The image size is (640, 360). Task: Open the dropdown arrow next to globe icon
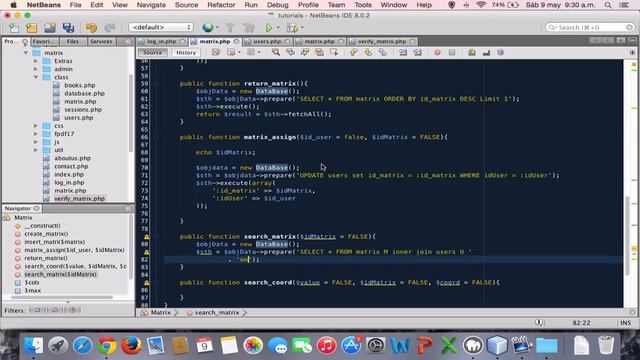[217, 27]
